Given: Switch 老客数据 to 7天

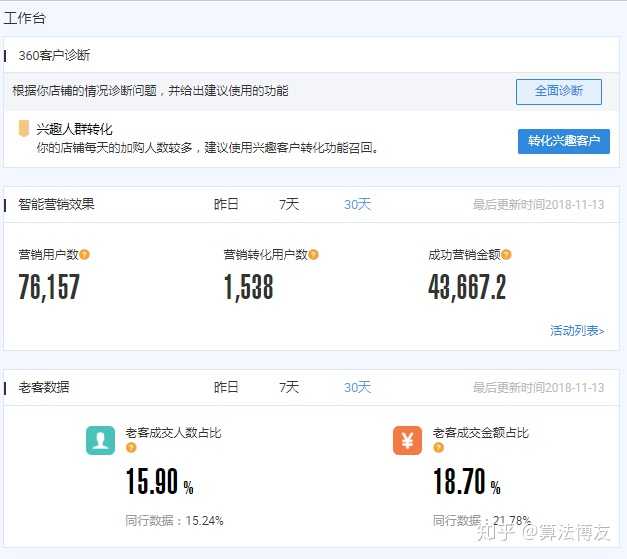Looking at the screenshot, I should (x=289, y=387).
